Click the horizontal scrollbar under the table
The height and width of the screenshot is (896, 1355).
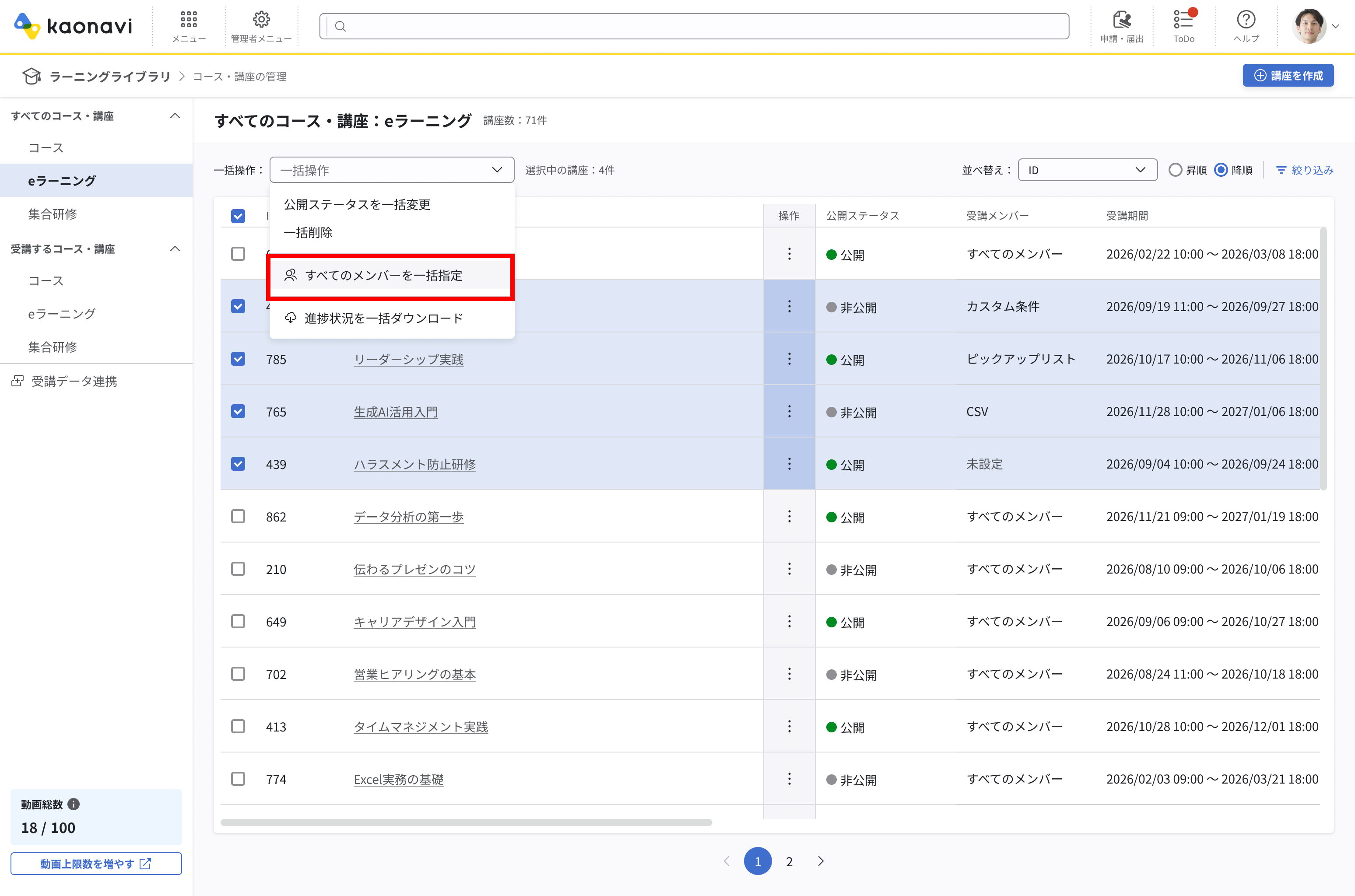point(466,823)
